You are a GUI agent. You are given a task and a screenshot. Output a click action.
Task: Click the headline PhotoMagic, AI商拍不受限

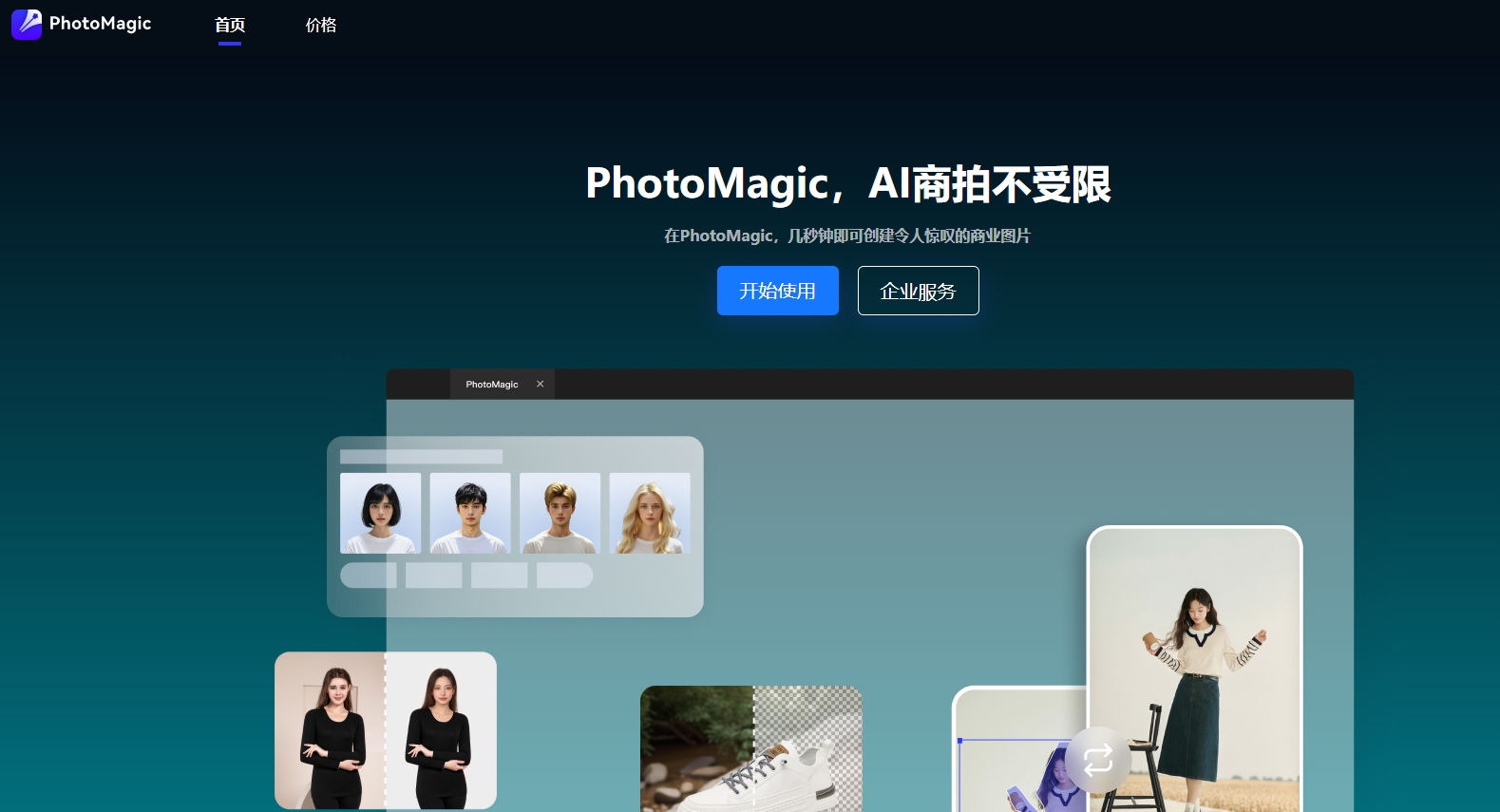click(847, 183)
